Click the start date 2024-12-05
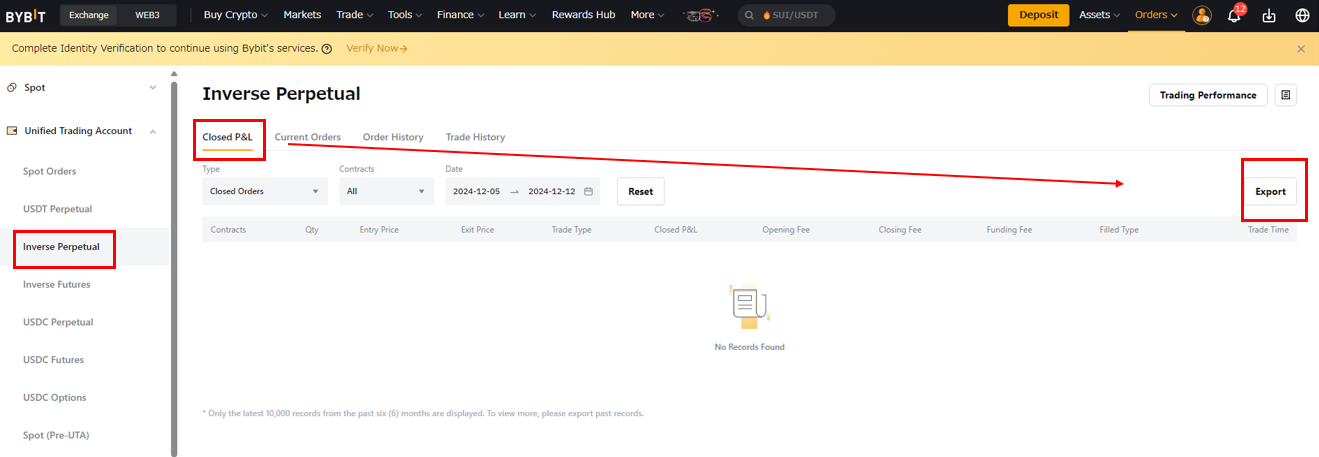 tap(476, 191)
